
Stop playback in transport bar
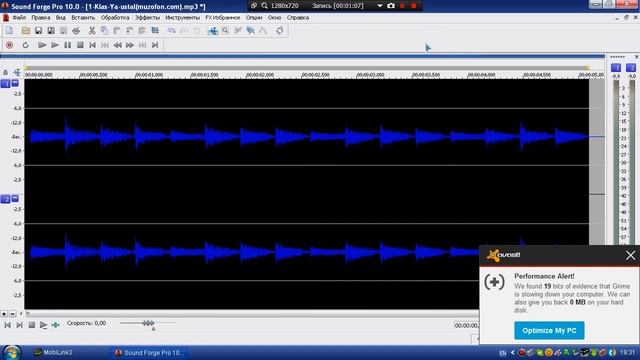[x=80, y=45]
